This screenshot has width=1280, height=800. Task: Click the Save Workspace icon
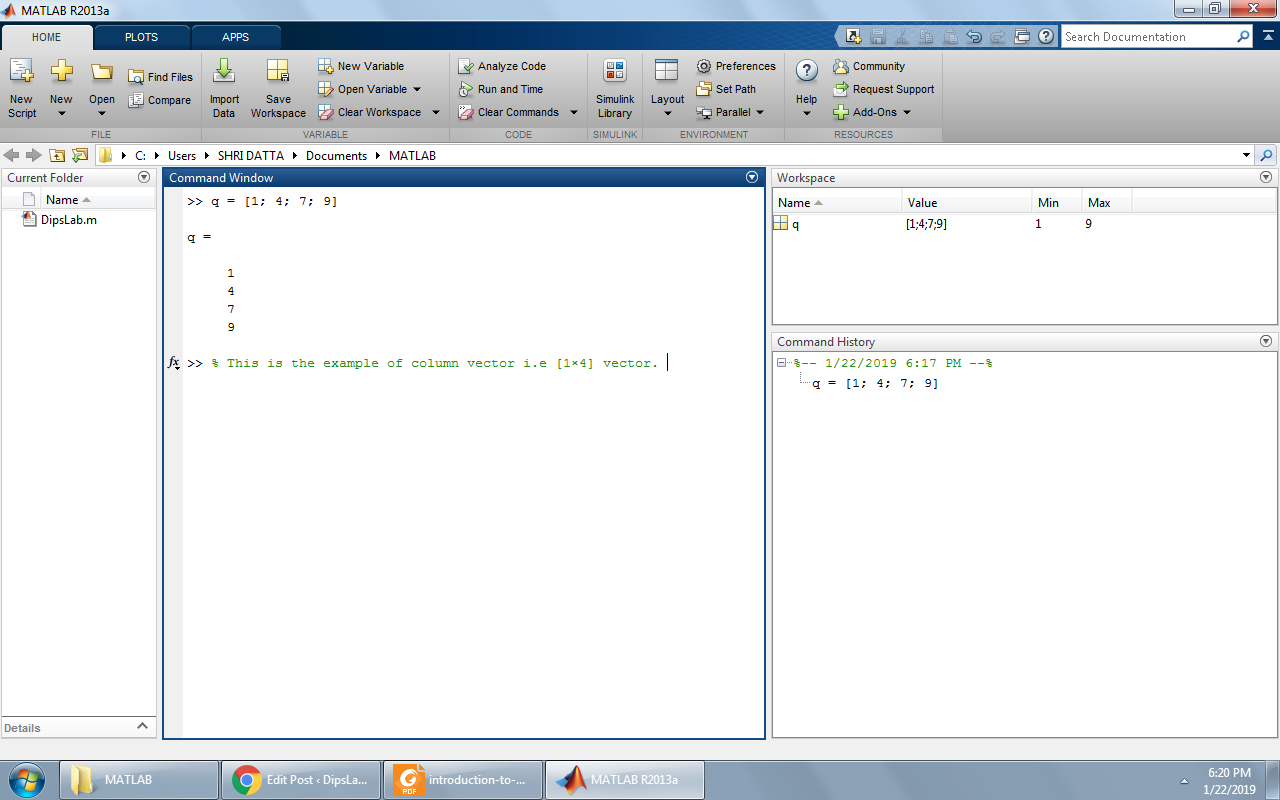[278, 72]
